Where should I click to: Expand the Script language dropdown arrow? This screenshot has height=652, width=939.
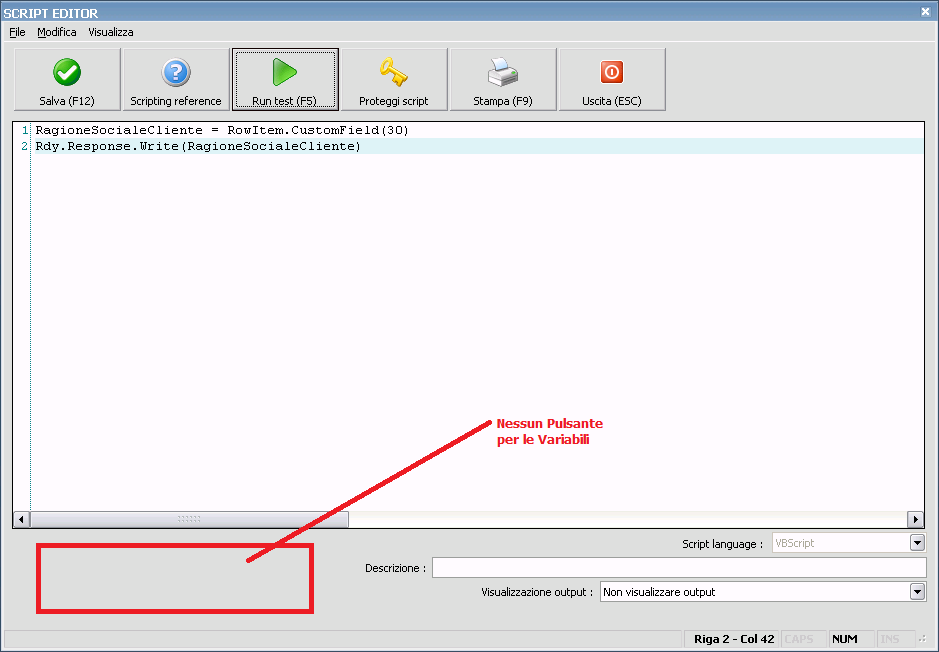917,543
